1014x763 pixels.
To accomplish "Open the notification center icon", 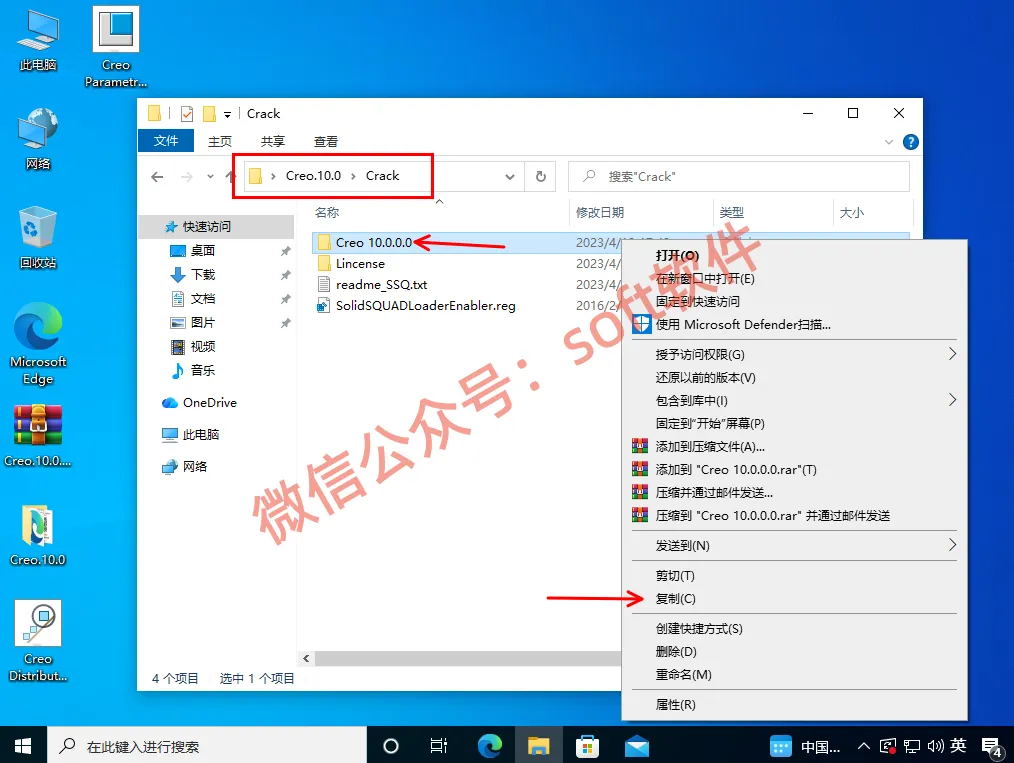I will 992,747.
